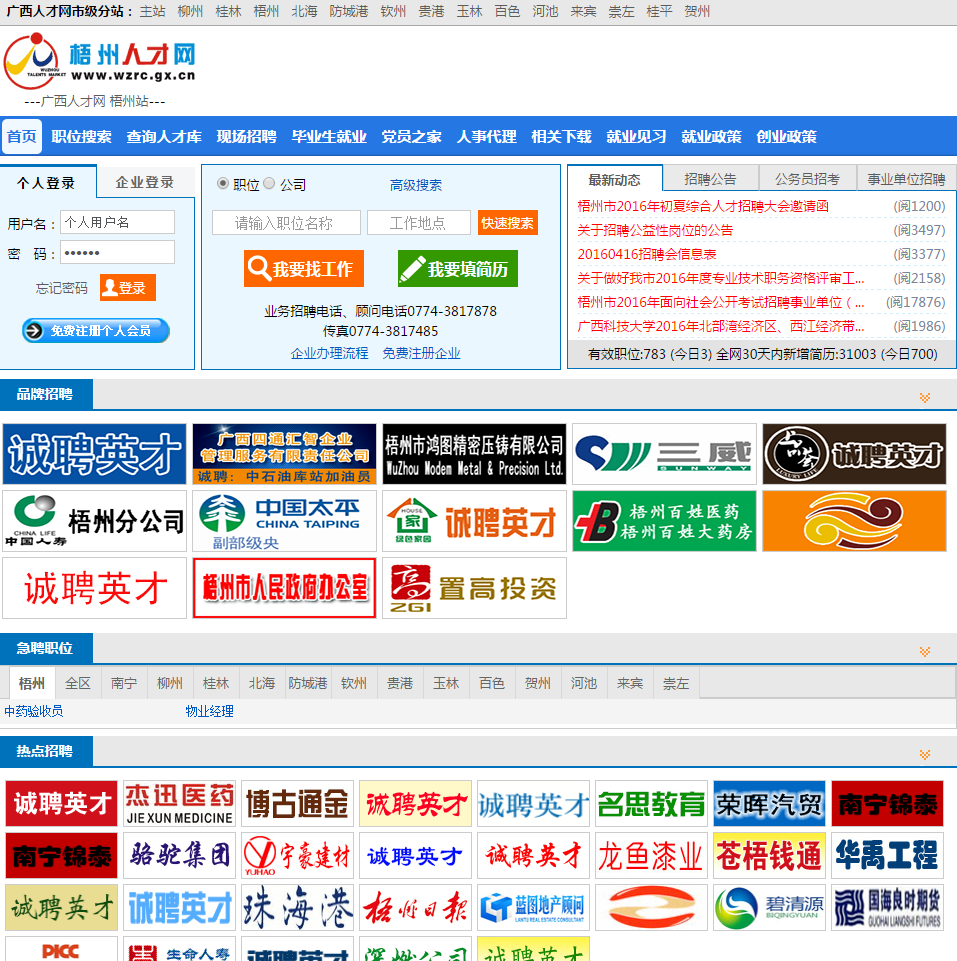This screenshot has width=957, height=961.
Task: Click the 密码 password field
Action: coord(117,253)
